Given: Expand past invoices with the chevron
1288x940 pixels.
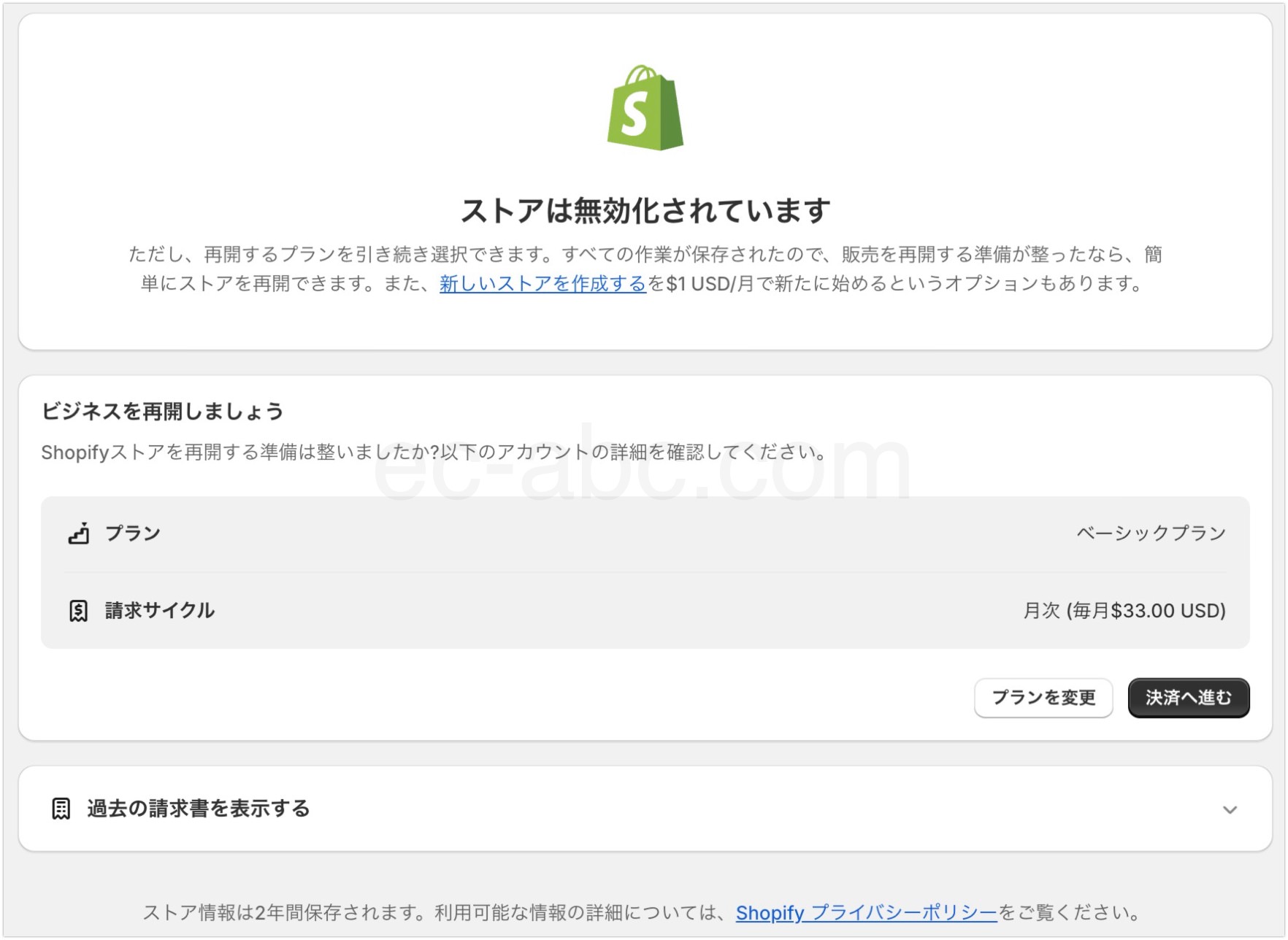Looking at the screenshot, I should tap(1230, 809).
